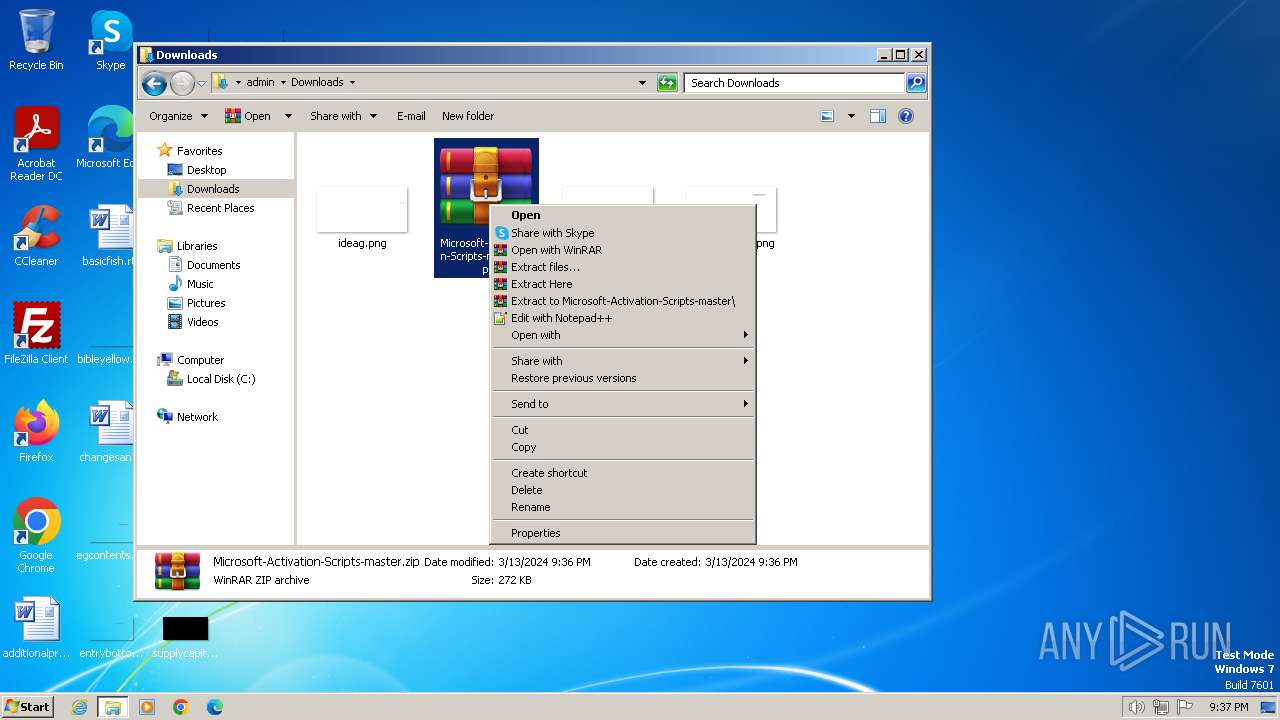Select Desktop in navigation pane

206,170
